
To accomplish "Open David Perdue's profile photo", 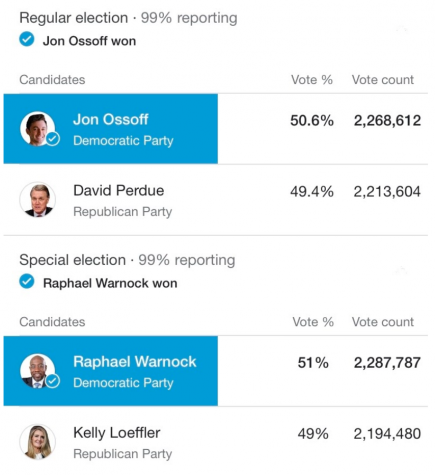I will [37, 199].
